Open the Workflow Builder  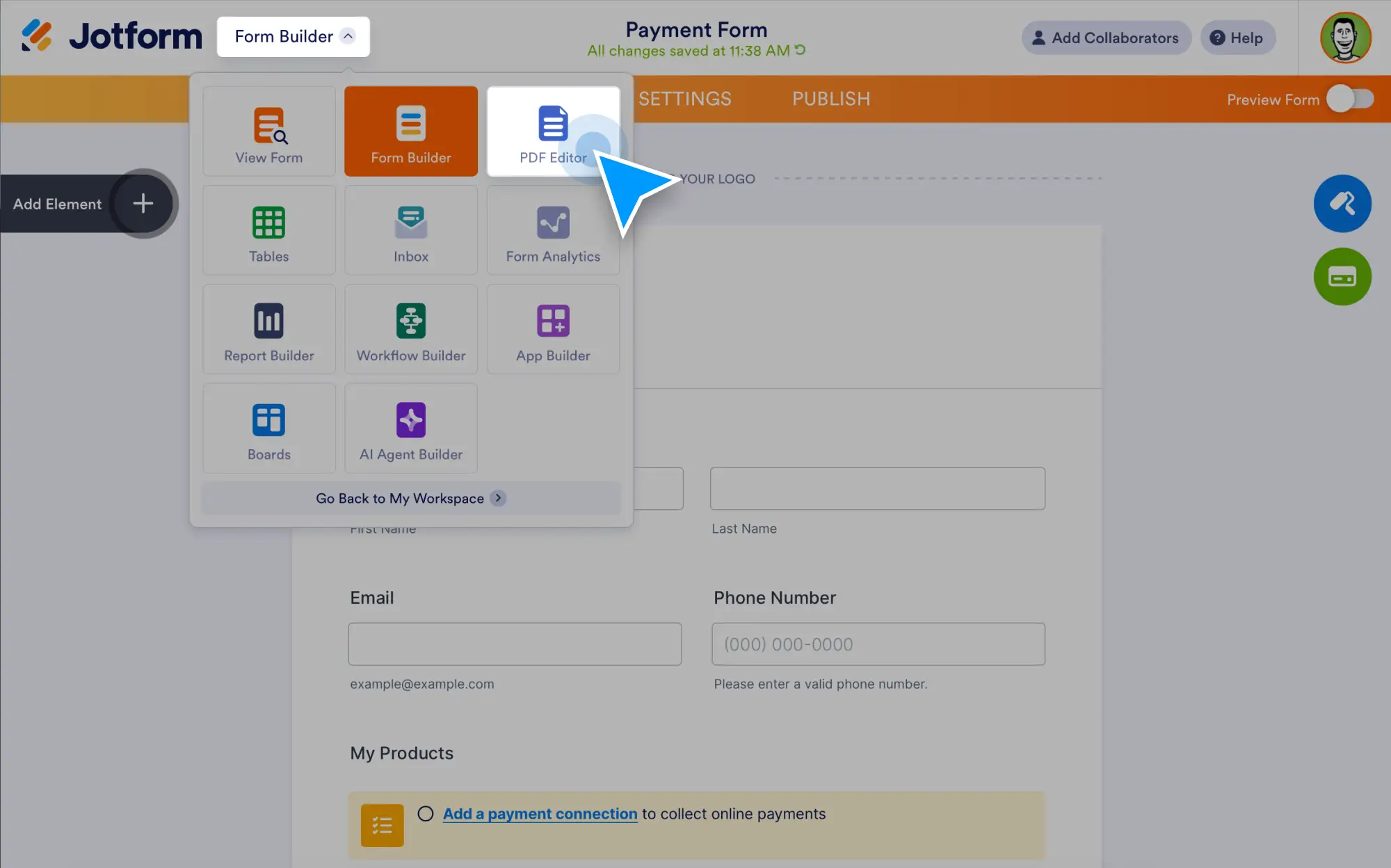410,329
